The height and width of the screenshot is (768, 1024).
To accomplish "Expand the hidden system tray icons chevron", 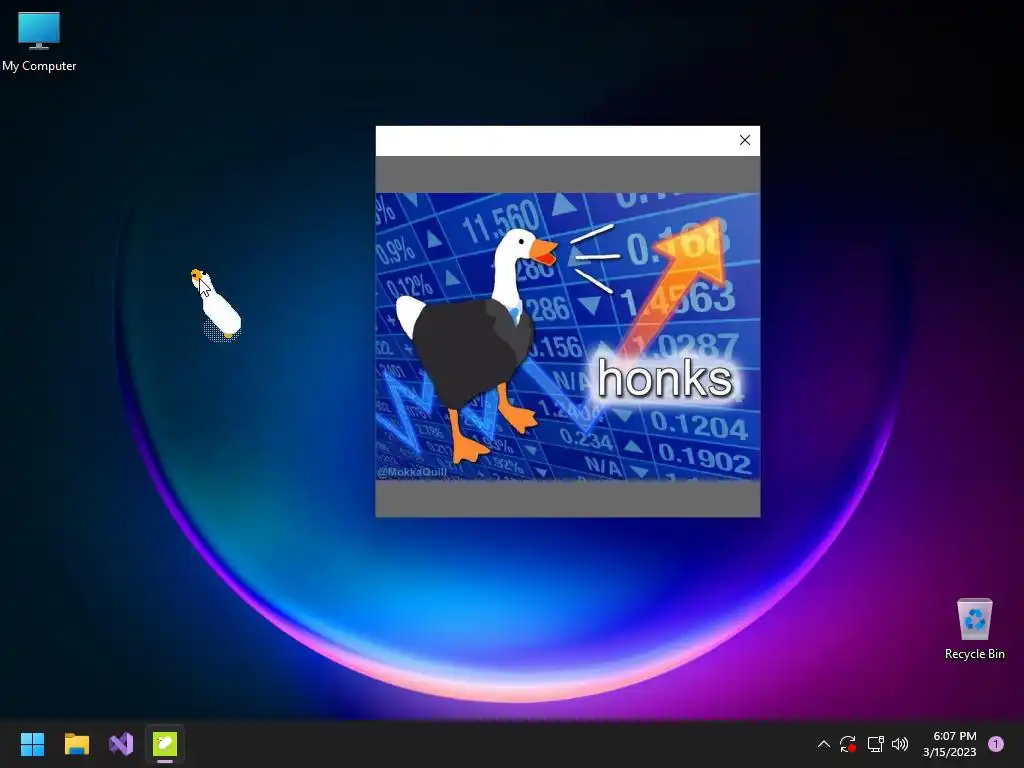I will pyautogui.click(x=824, y=744).
